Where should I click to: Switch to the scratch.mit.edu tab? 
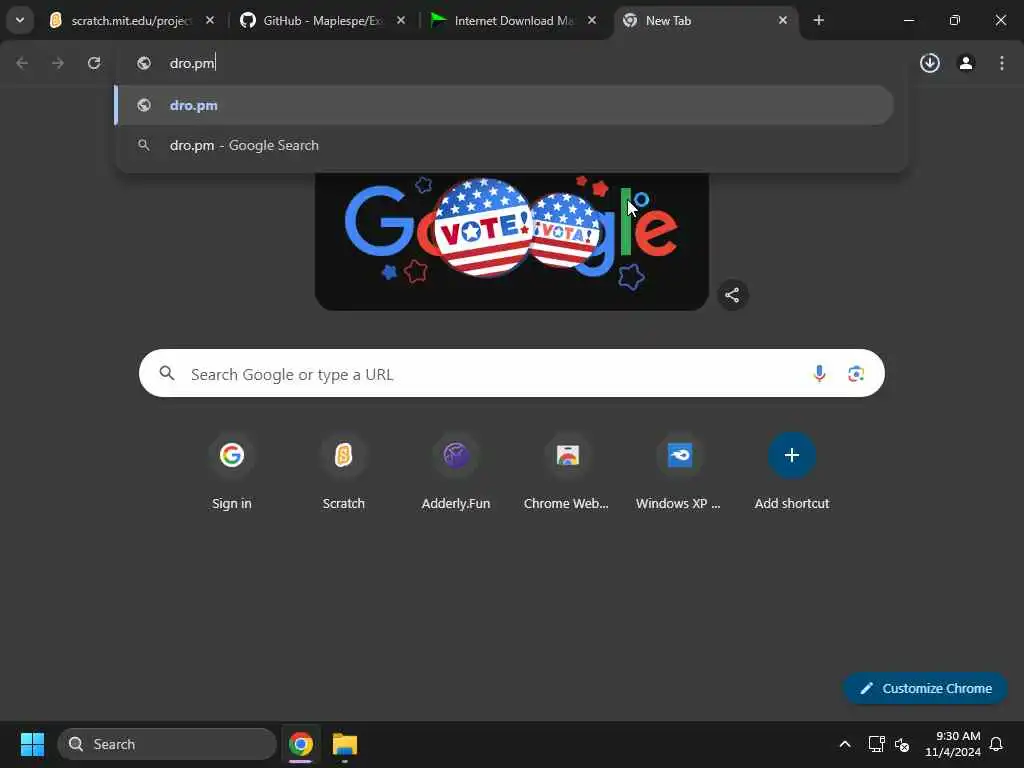pyautogui.click(x=131, y=21)
